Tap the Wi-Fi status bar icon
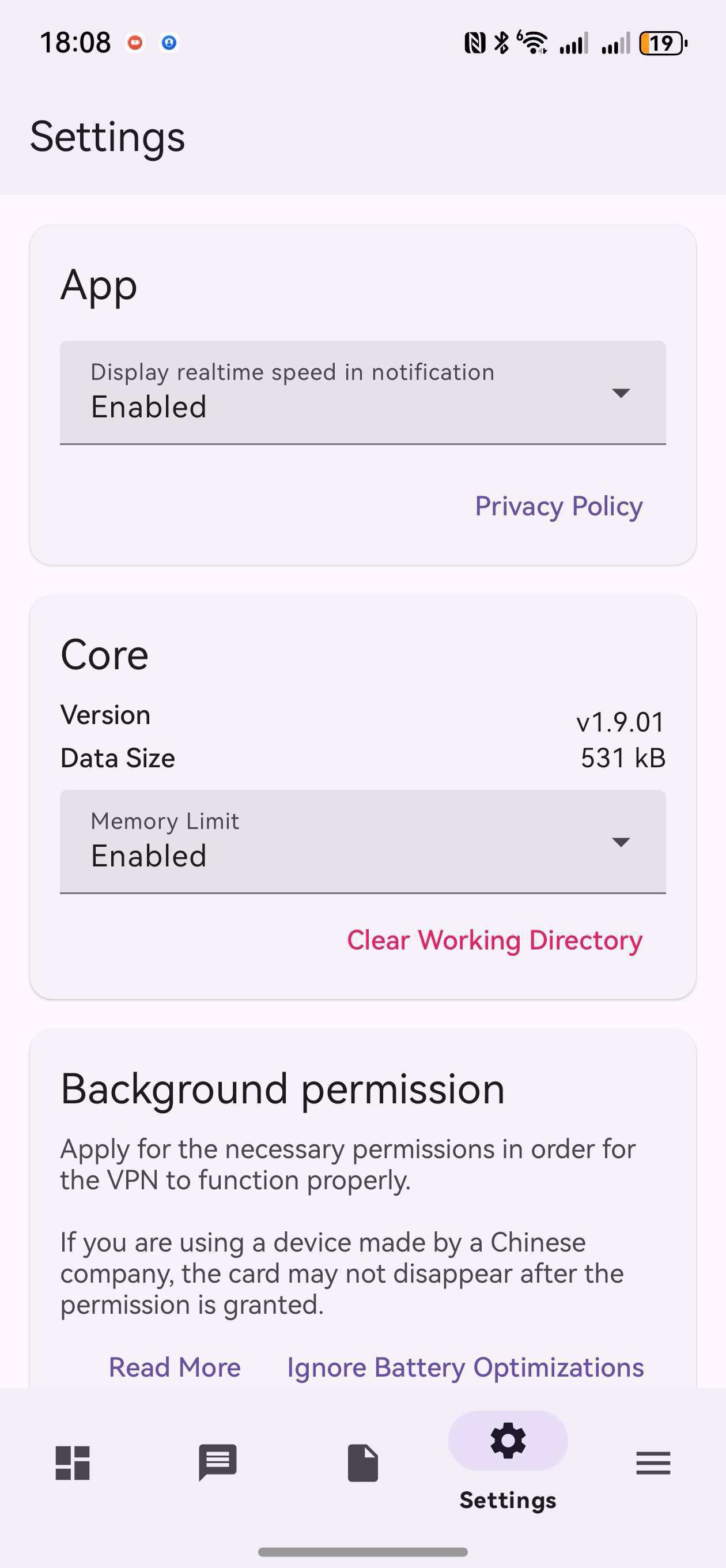This screenshot has height=1568, width=726. coord(534,43)
